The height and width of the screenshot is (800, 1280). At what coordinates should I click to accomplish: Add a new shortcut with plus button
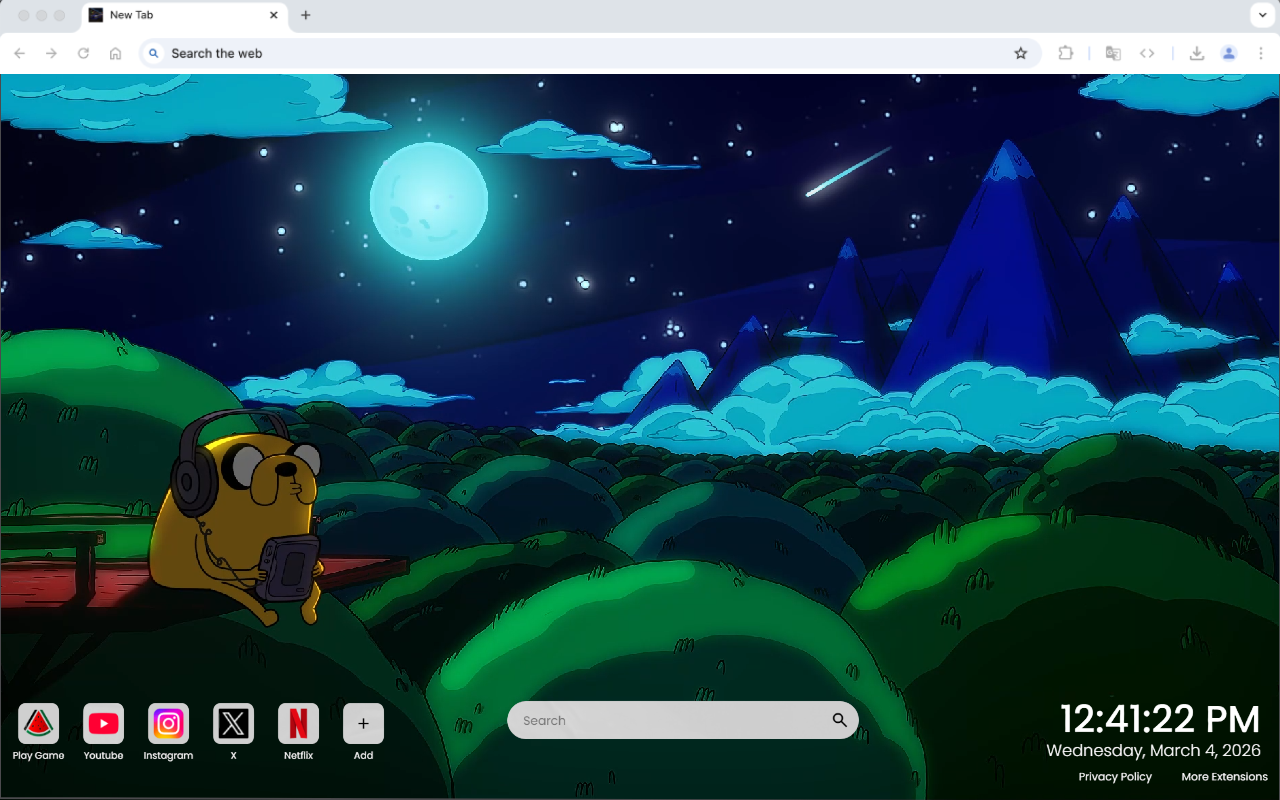tap(363, 723)
